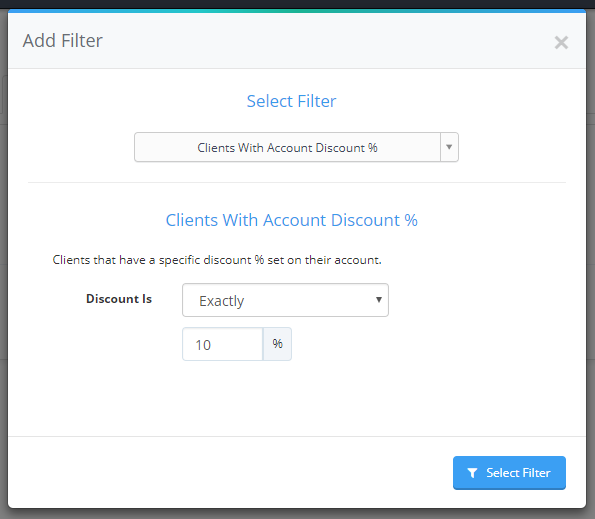
Task: Open the Exactly comparison dropdown
Action: (285, 300)
